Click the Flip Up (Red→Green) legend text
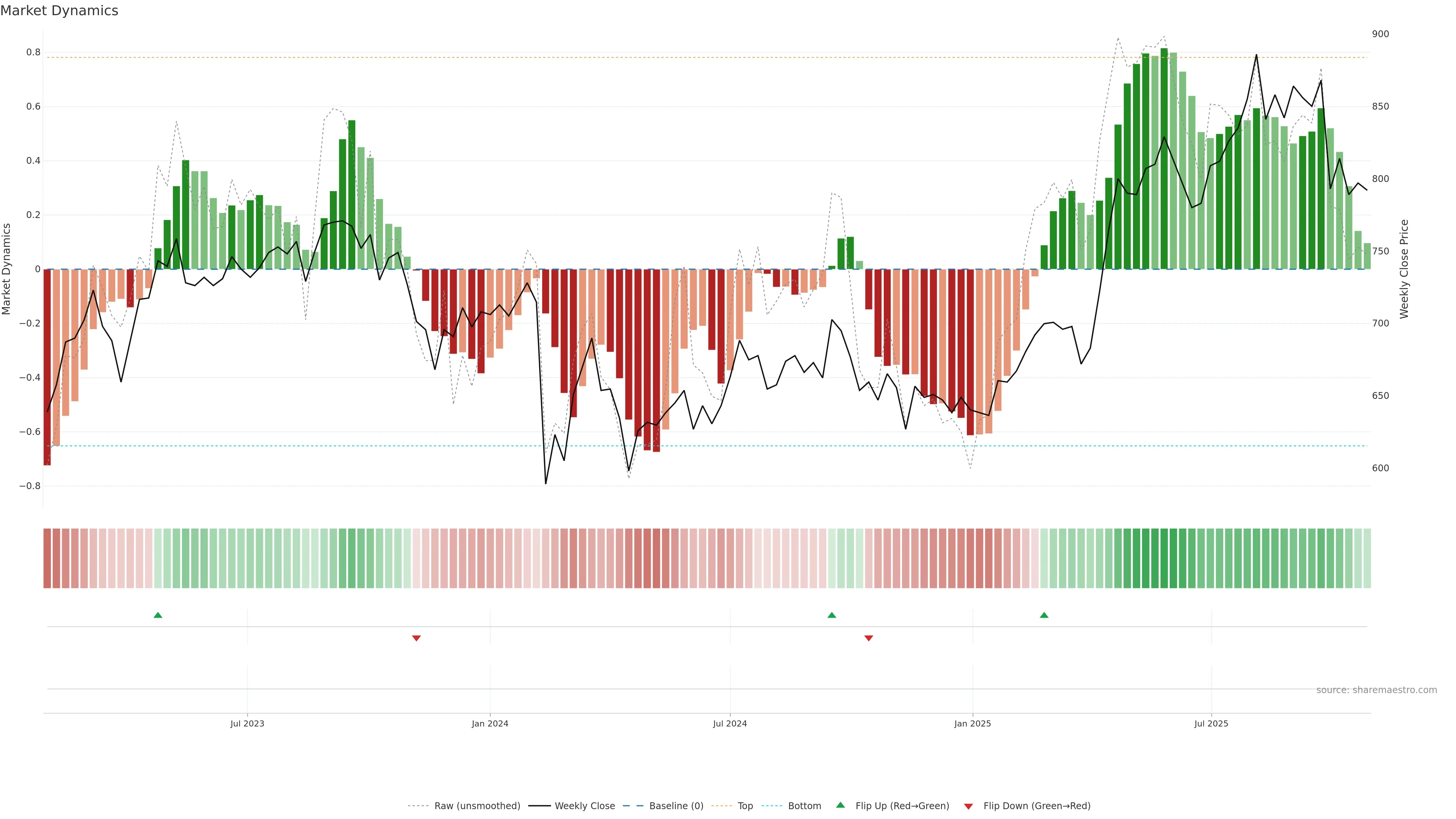 902,806
